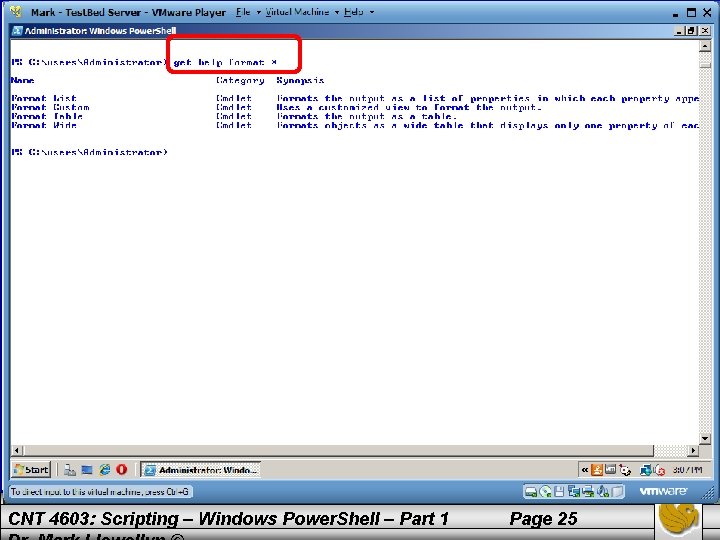Click the tray icon left of the network icon
The width and height of the screenshot is (720, 540).
[625, 470]
